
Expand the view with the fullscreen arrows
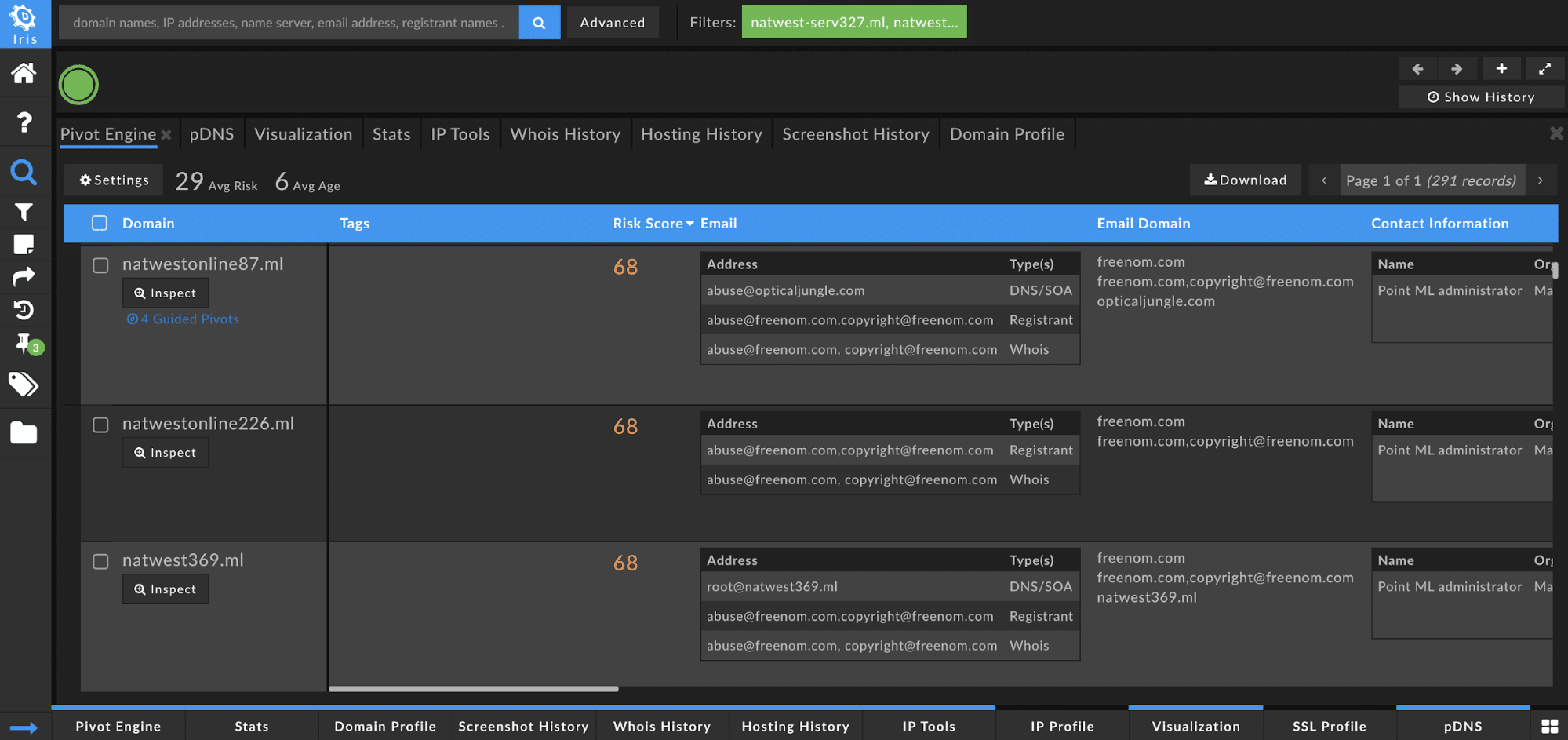(x=1544, y=69)
